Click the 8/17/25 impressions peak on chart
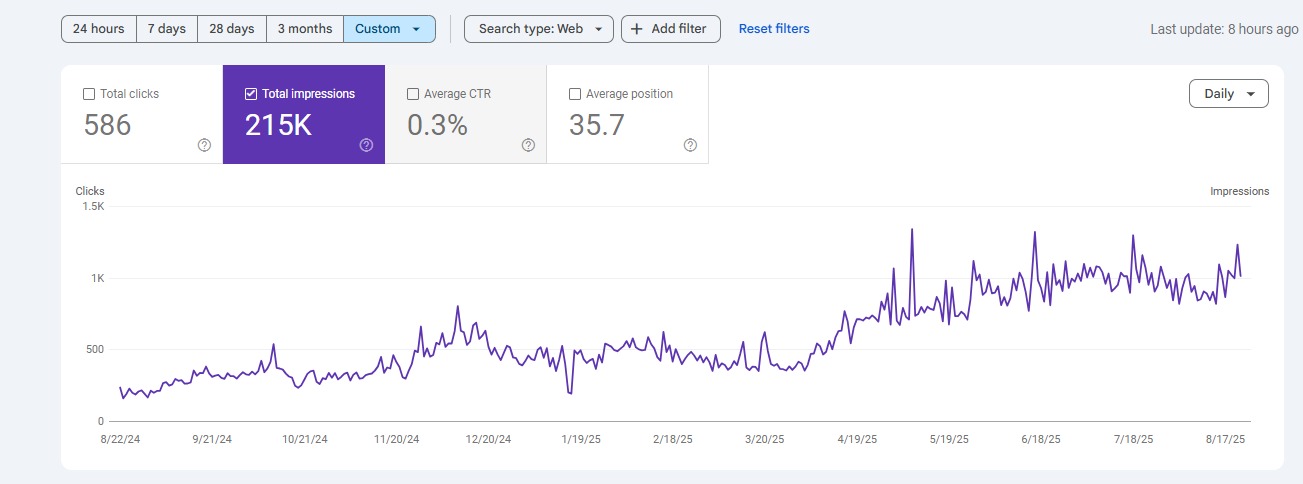 coord(1237,245)
